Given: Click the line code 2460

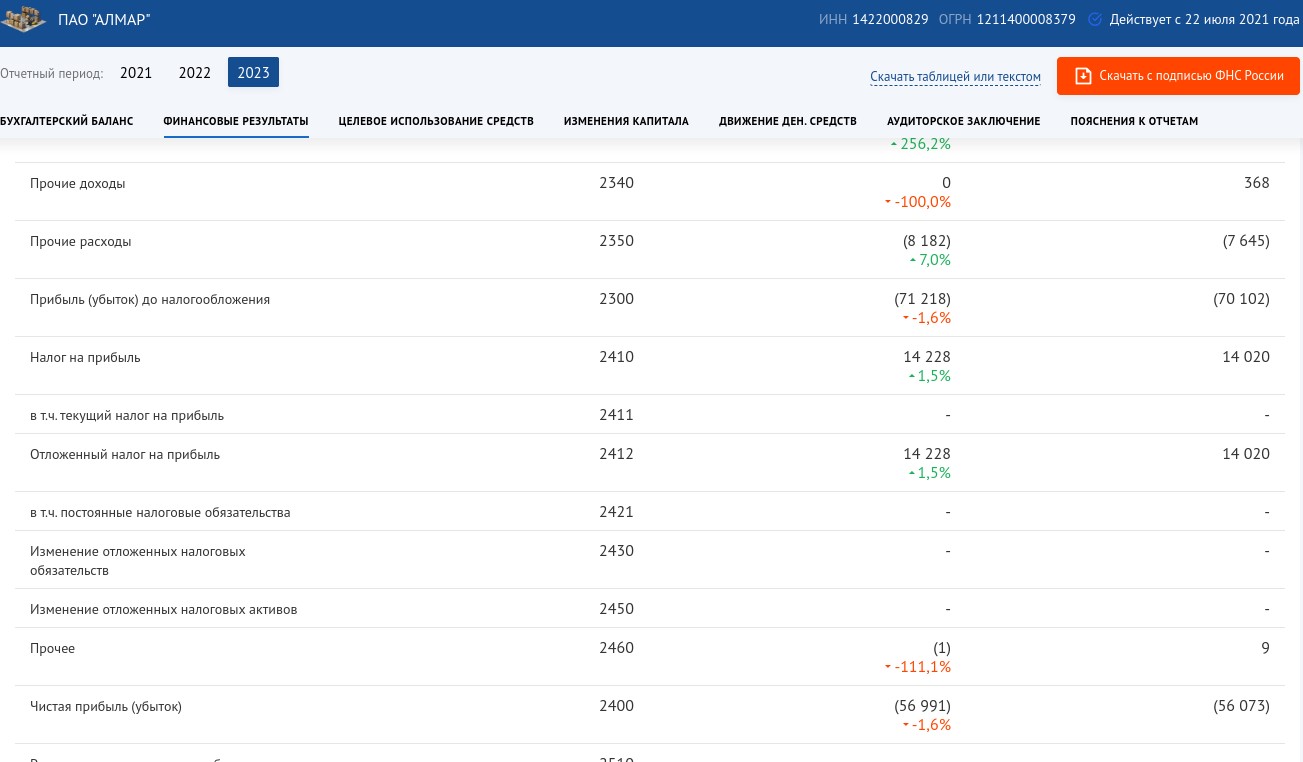Looking at the screenshot, I should tap(617, 648).
